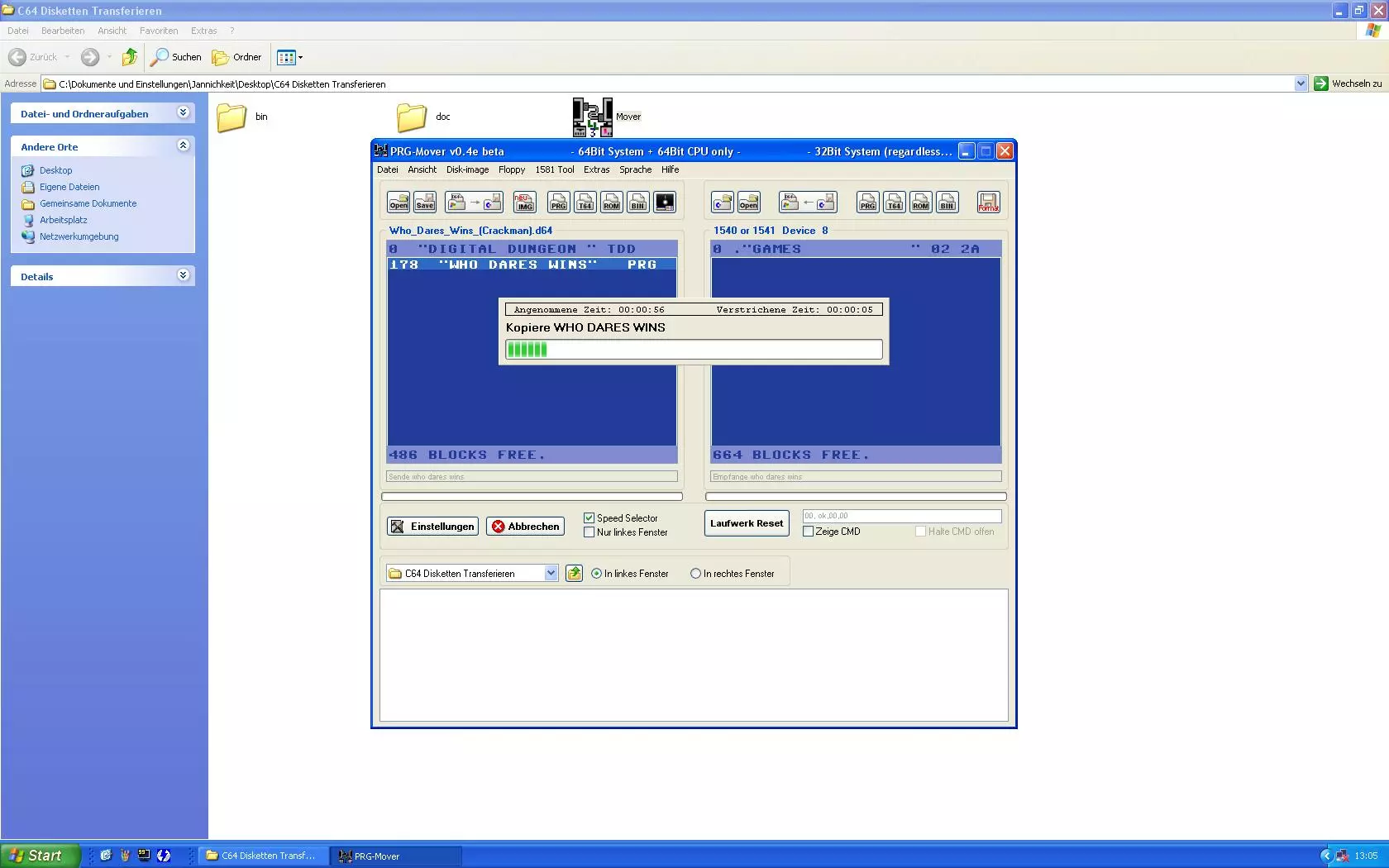Open Netzwerkumgebung link
The height and width of the screenshot is (868, 1389).
(x=79, y=236)
